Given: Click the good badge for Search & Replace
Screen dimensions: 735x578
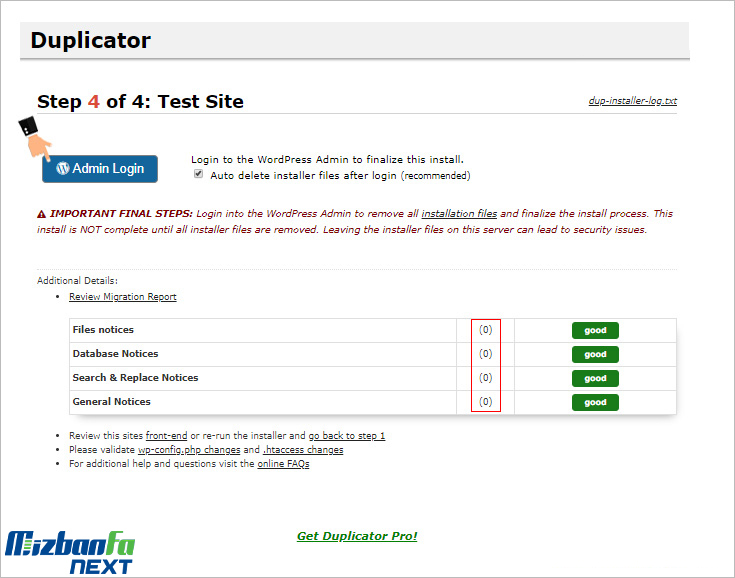Looking at the screenshot, I should pyautogui.click(x=595, y=378).
